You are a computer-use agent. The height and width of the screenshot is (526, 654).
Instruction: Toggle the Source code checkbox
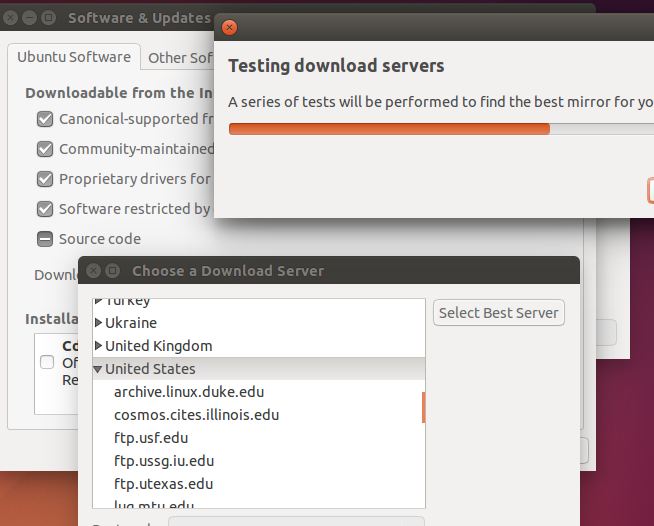point(45,239)
